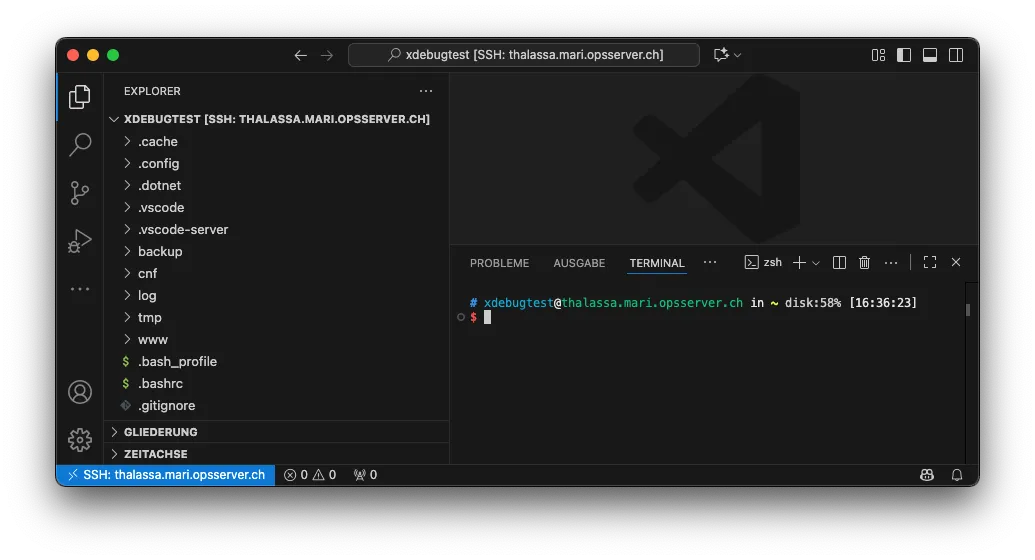Go back with the left arrow
This screenshot has width=1035, height=560.
click(x=300, y=55)
